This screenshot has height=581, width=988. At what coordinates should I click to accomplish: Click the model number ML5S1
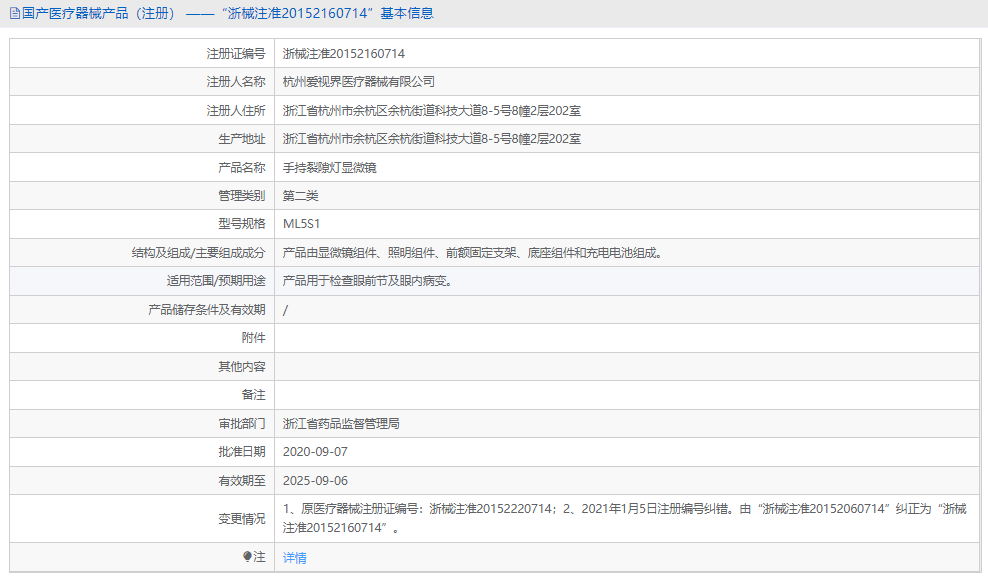pyautogui.click(x=300, y=224)
